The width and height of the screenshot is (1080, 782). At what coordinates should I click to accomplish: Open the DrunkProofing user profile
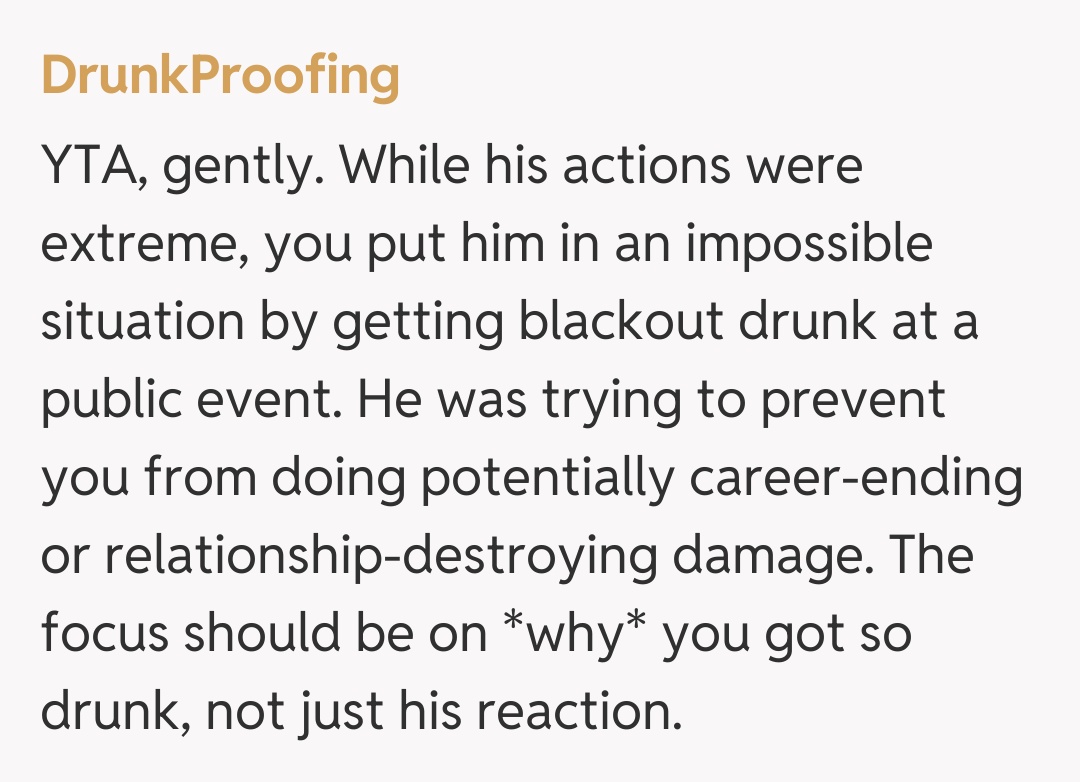(x=220, y=75)
